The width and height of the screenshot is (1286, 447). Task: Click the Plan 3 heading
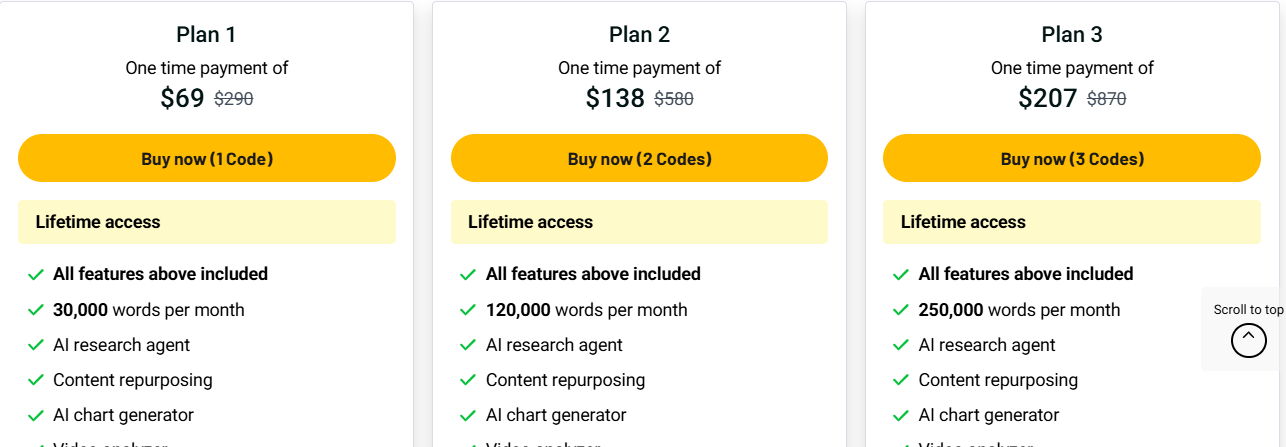pos(1072,35)
